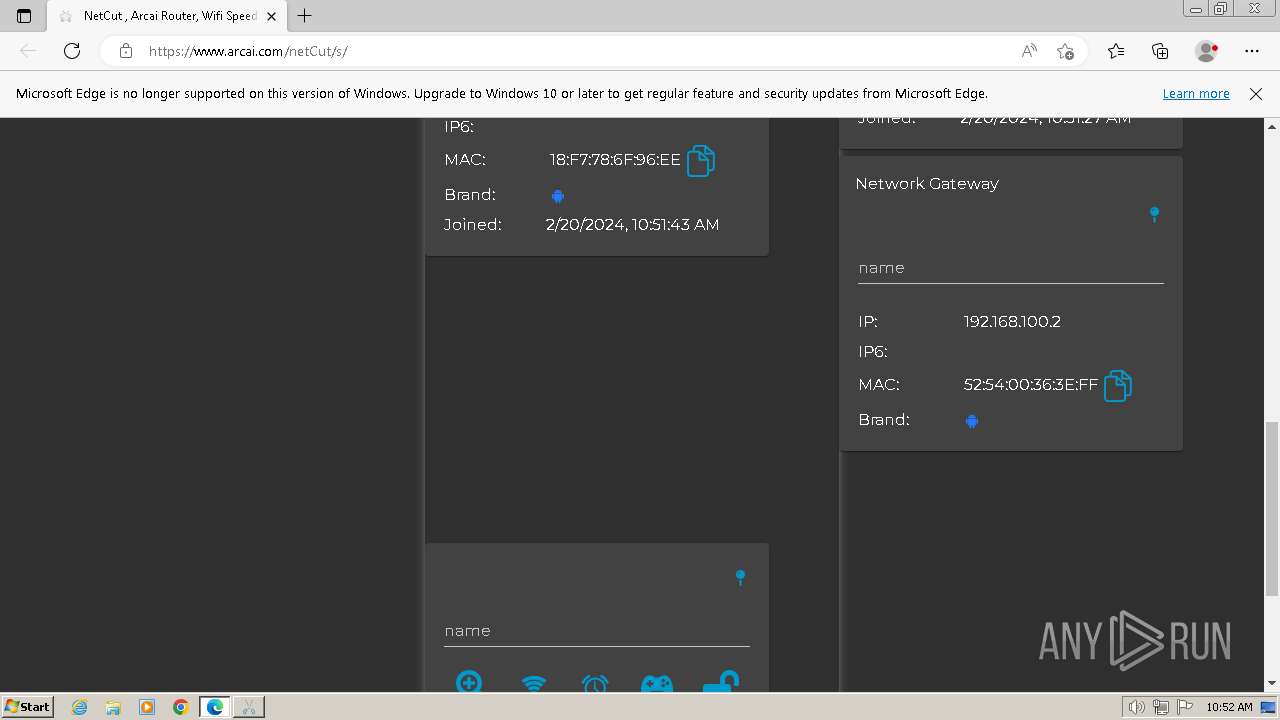Open the scissors app on taskbar
Screen dimensions: 1280x720
[248, 707]
